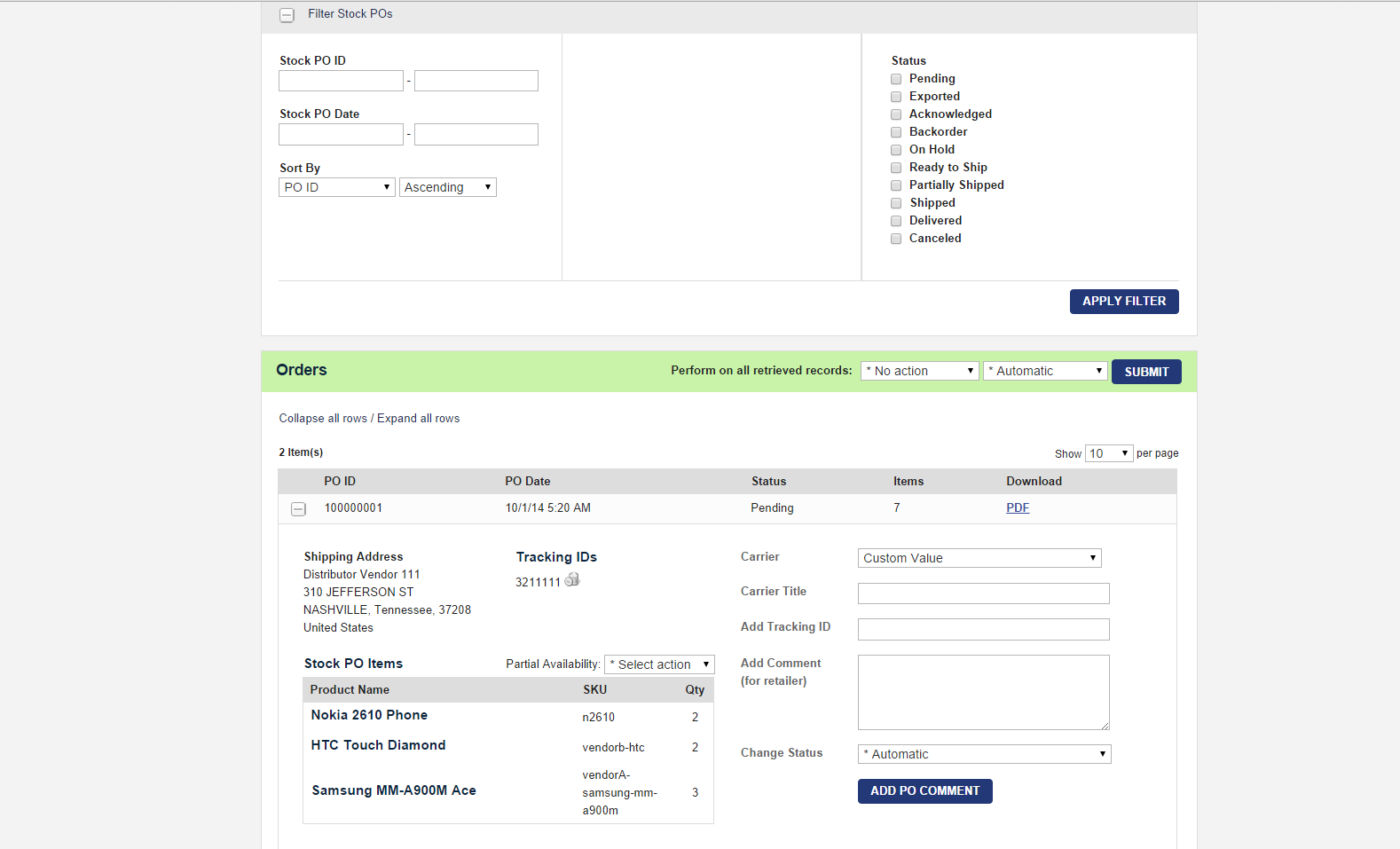Click tracking ID 3211111

coord(538,583)
